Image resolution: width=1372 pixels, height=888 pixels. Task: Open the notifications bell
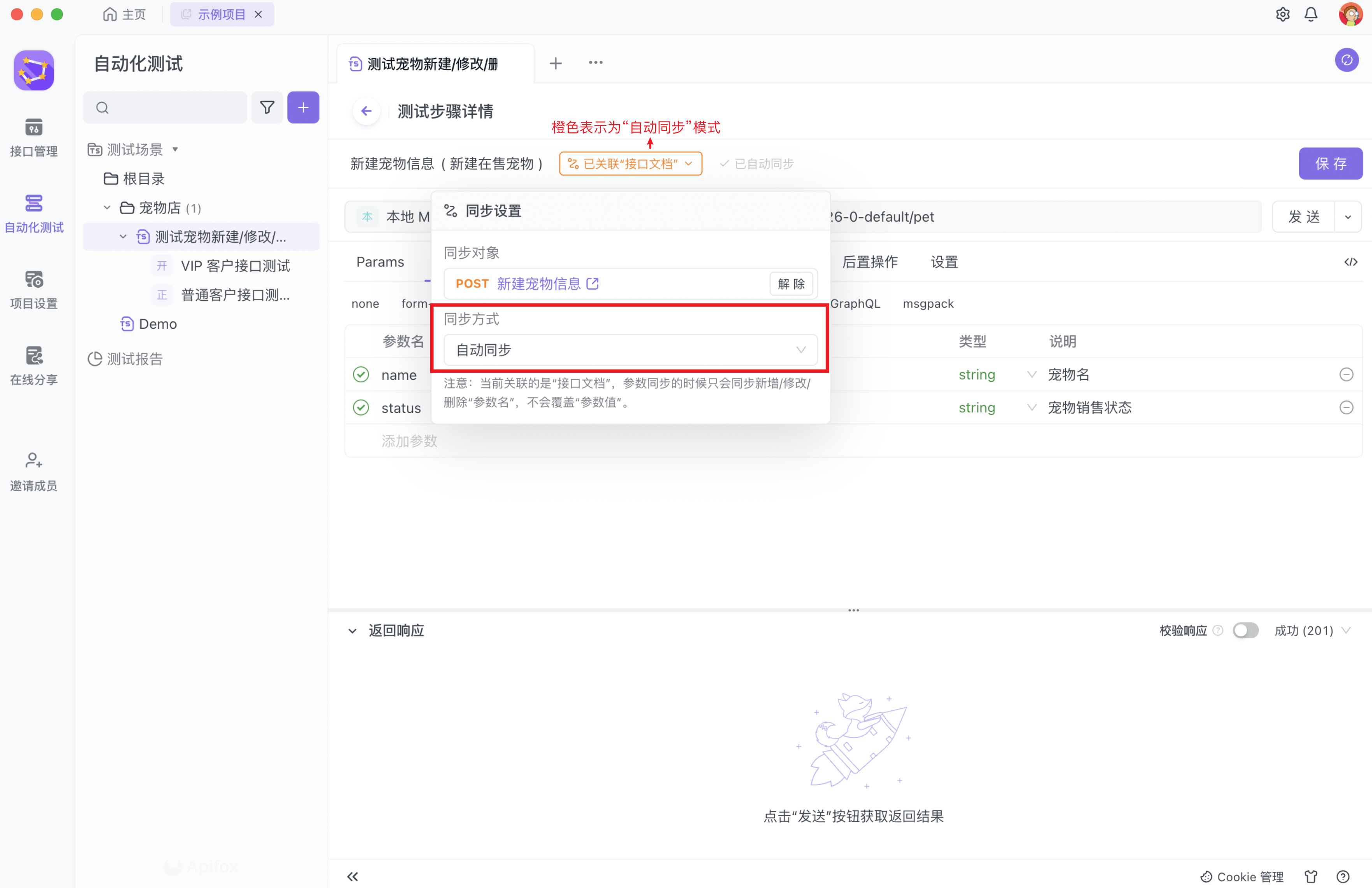click(x=1310, y=14)
